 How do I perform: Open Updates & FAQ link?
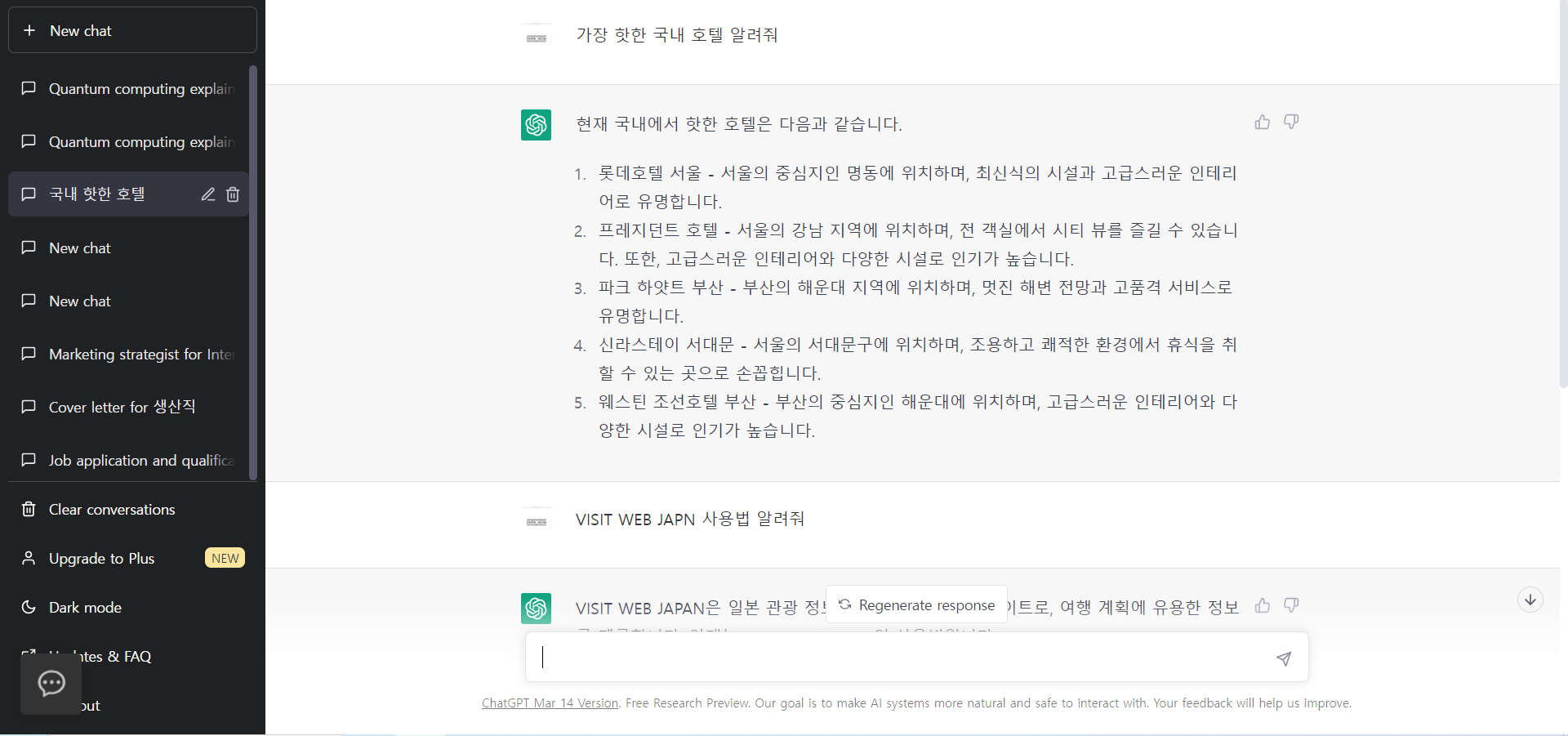point(132,656)
